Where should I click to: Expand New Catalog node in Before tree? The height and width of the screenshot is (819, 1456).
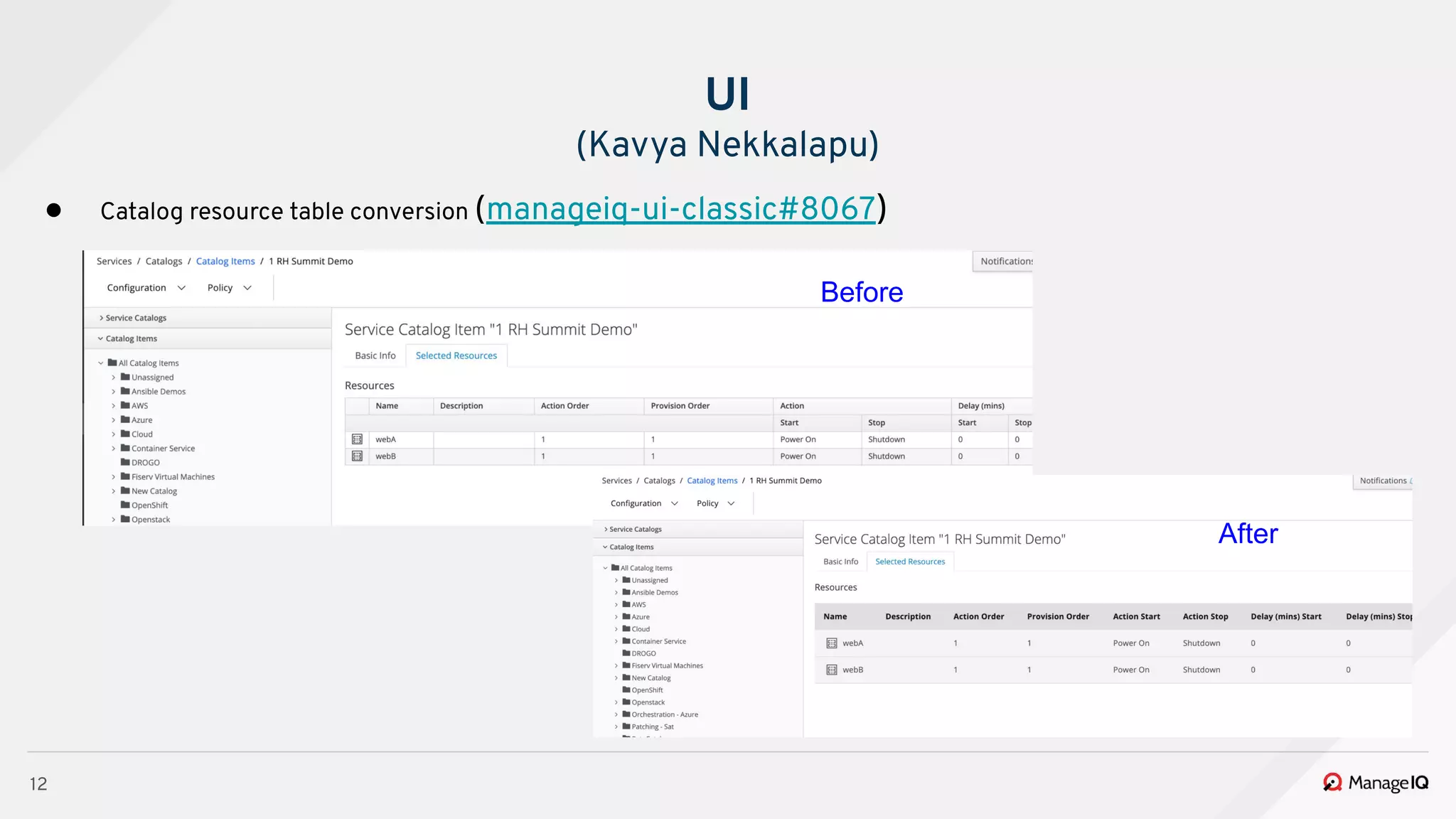[113, 491]
